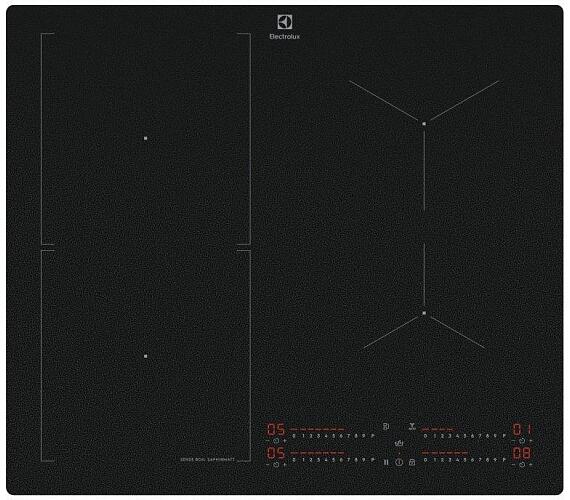Tap the pause symbol beside the power icon

click(386, 462)
